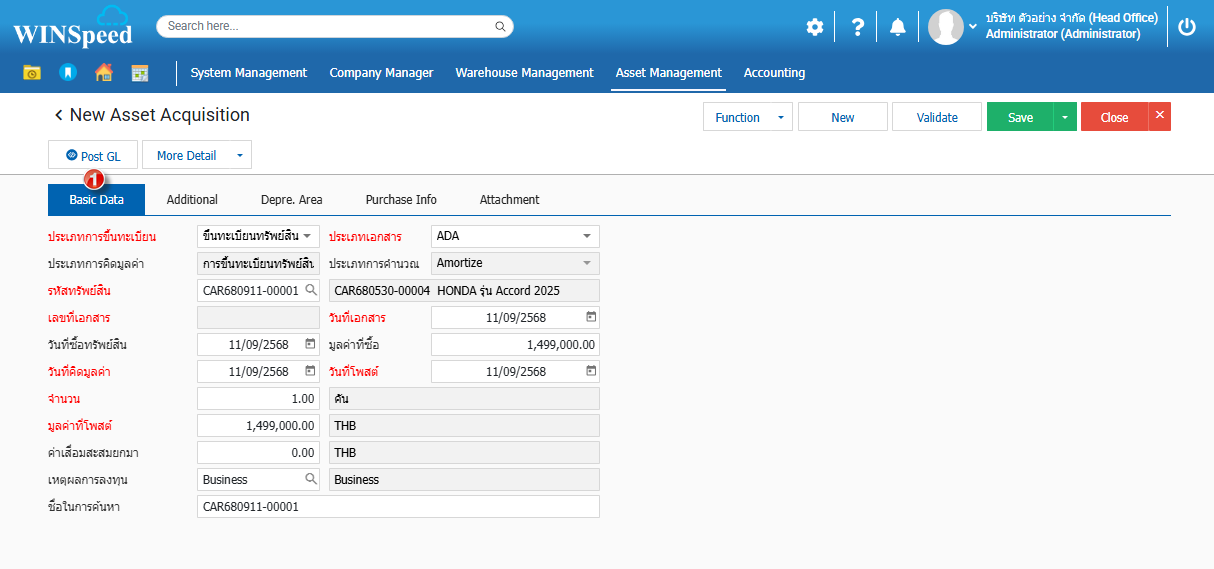
Task: Click the power logout icon
Action: coord(1186,27)
